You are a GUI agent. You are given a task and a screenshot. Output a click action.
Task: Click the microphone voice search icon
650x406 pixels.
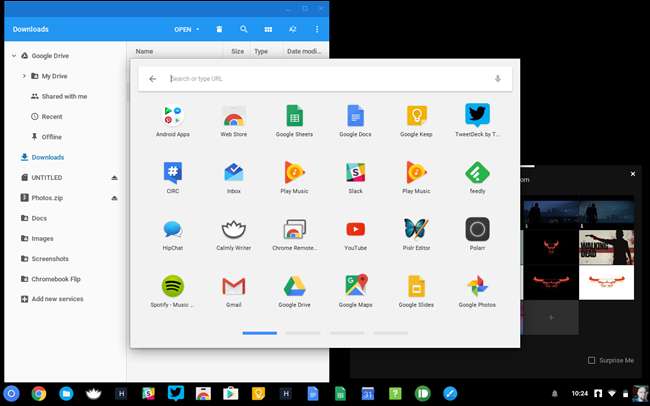click(497, 79)
